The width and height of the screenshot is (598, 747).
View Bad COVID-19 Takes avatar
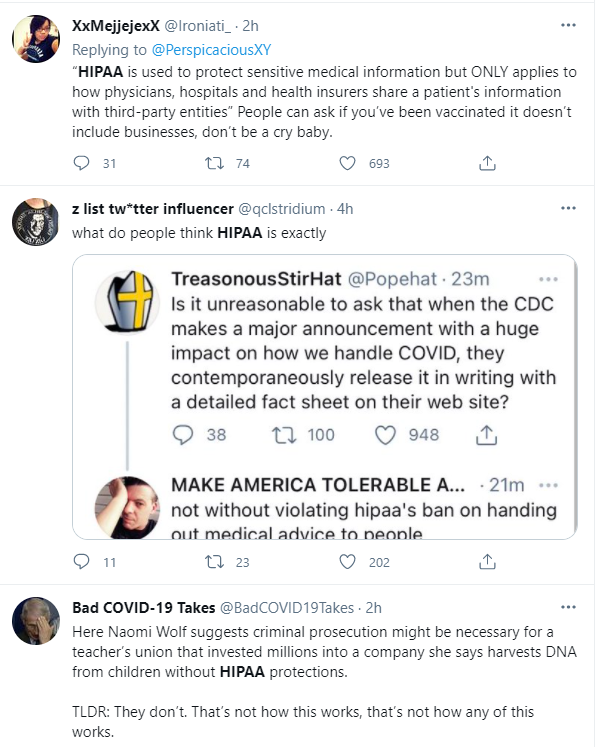[36, 621]
